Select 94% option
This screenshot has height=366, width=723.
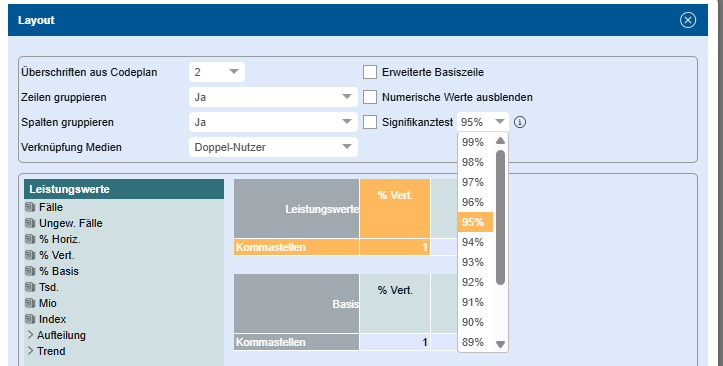[x=475, y=242]
